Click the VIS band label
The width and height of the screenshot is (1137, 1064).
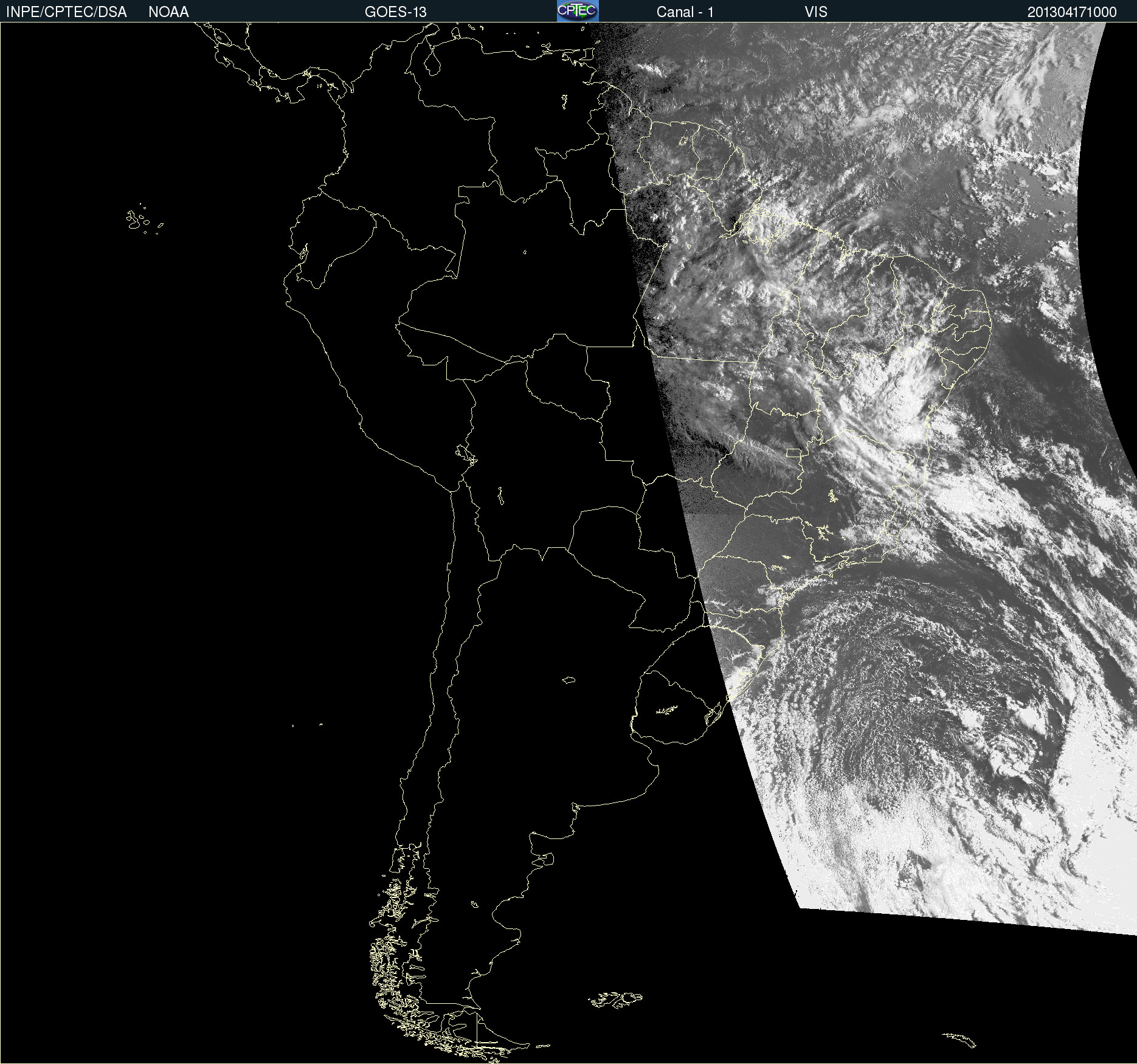coord(815,12)
